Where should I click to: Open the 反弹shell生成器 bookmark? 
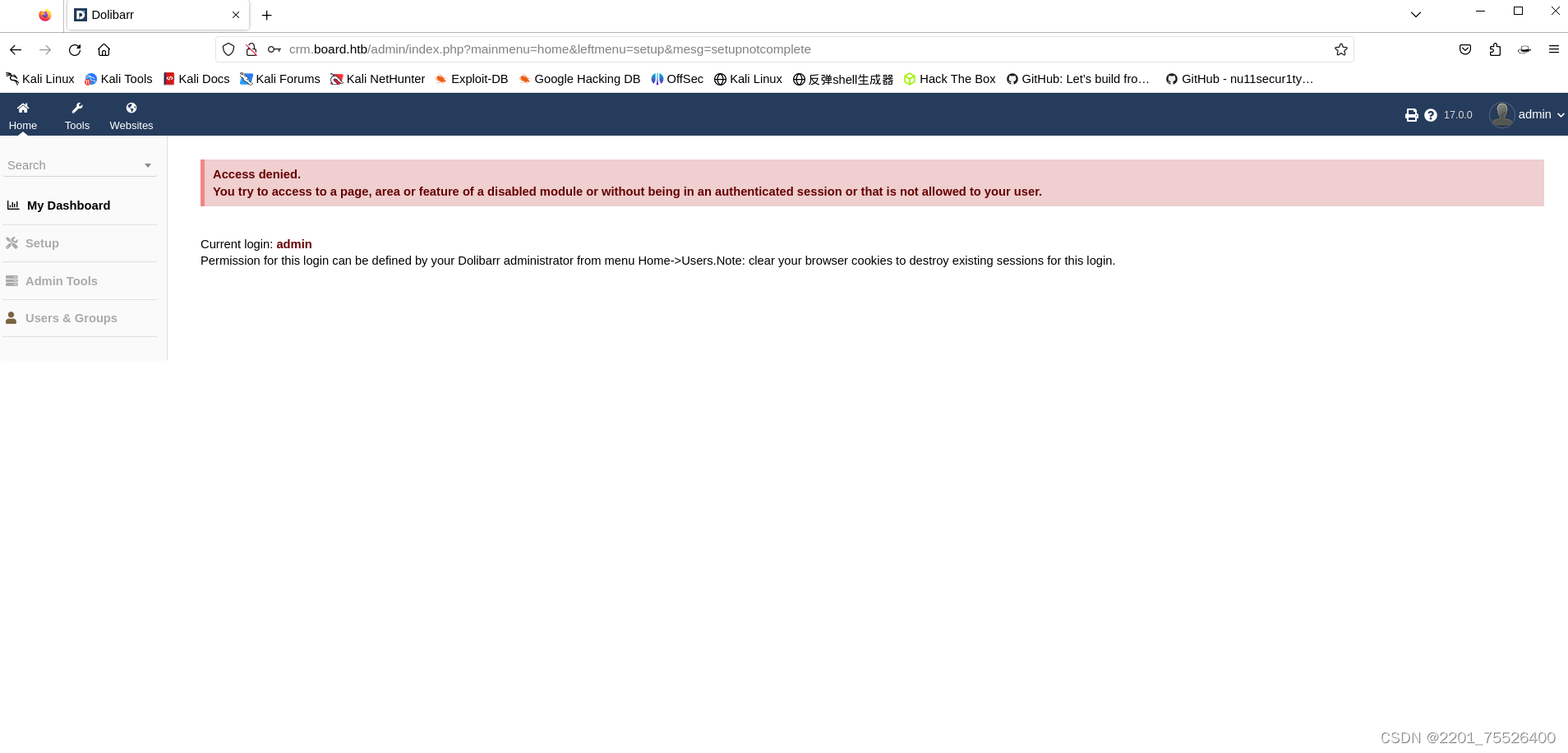[x=842, y=79]
